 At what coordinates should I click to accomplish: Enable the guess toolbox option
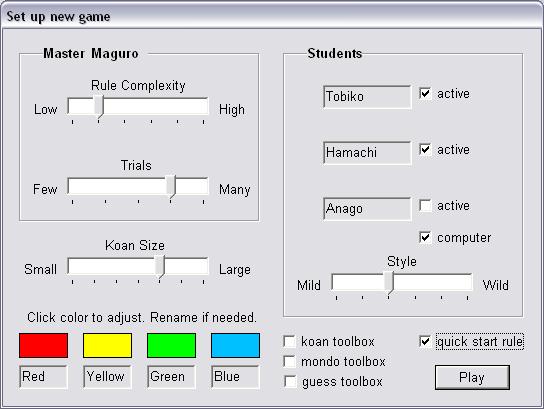click(289, 381)
